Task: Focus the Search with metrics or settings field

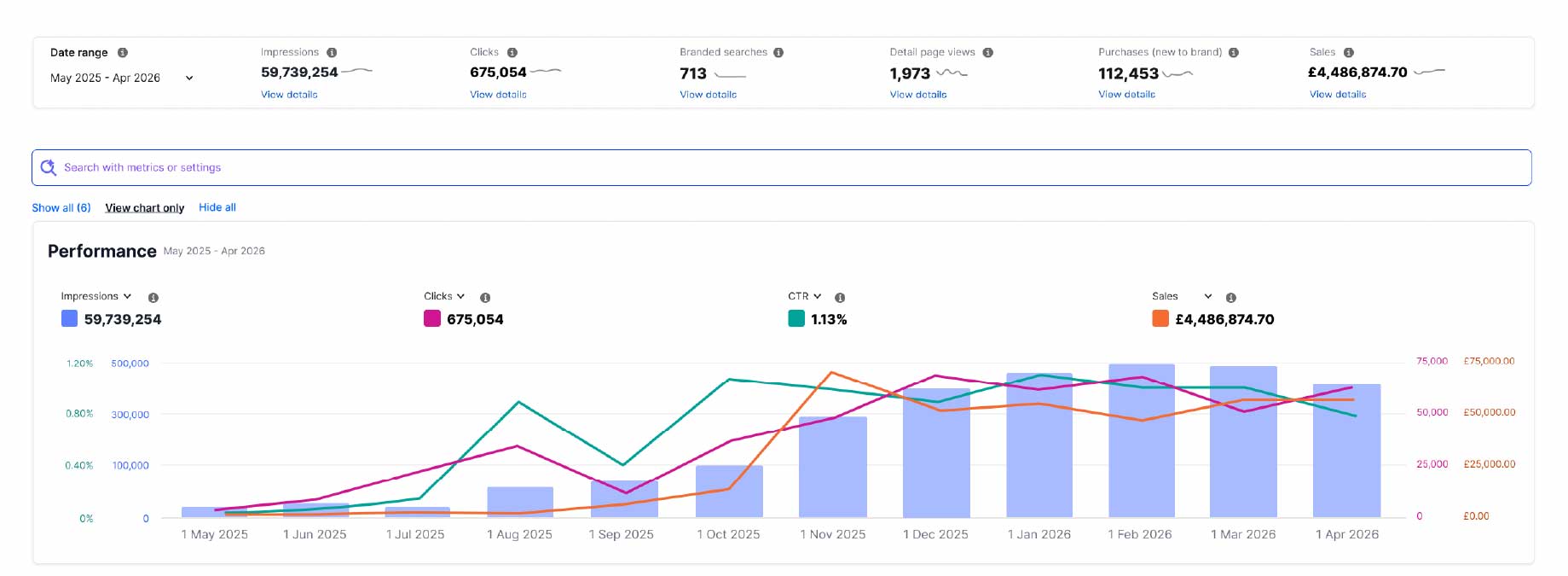Action: [x=782, y=167]
